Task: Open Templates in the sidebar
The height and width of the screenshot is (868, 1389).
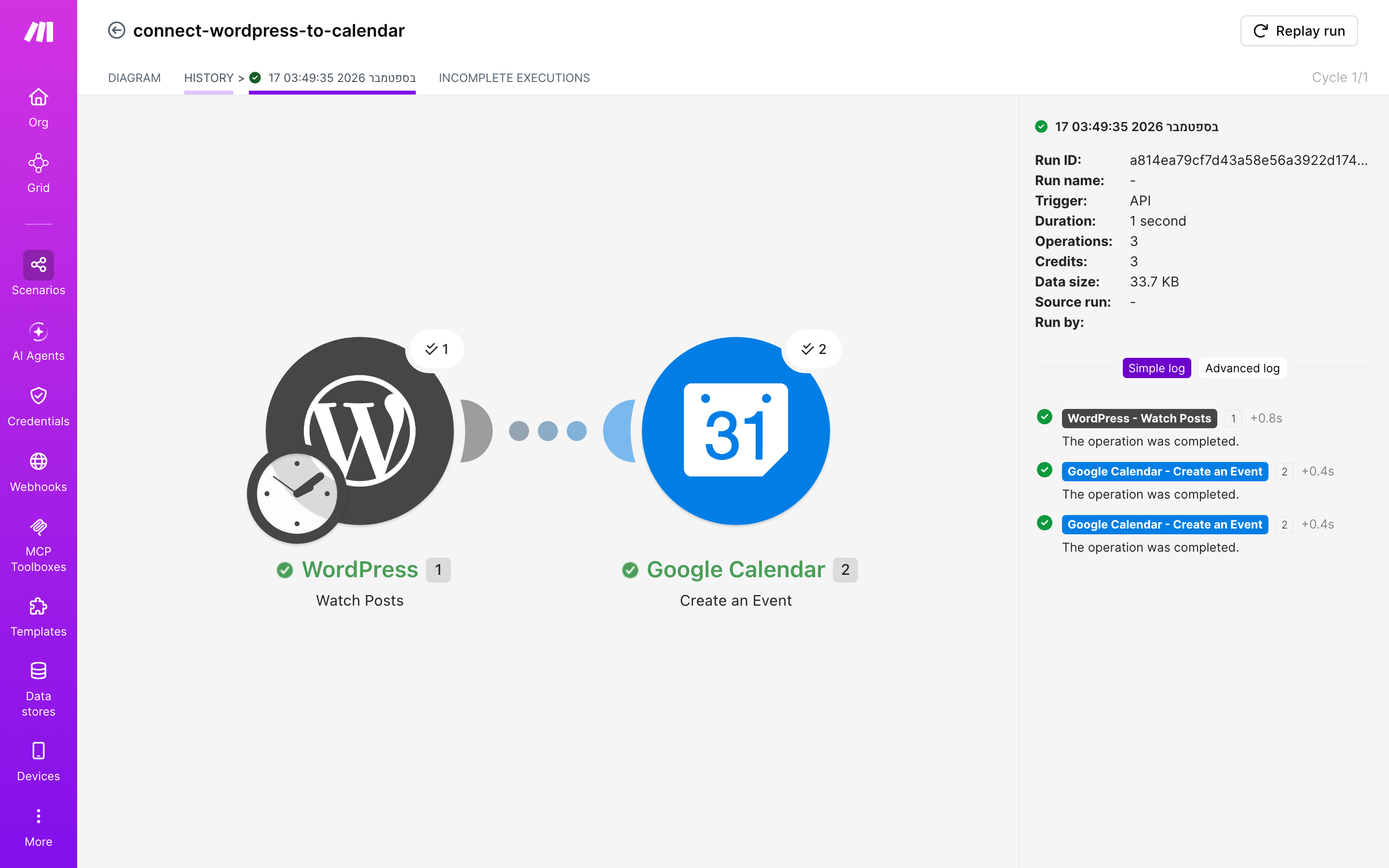Action: 39,617
